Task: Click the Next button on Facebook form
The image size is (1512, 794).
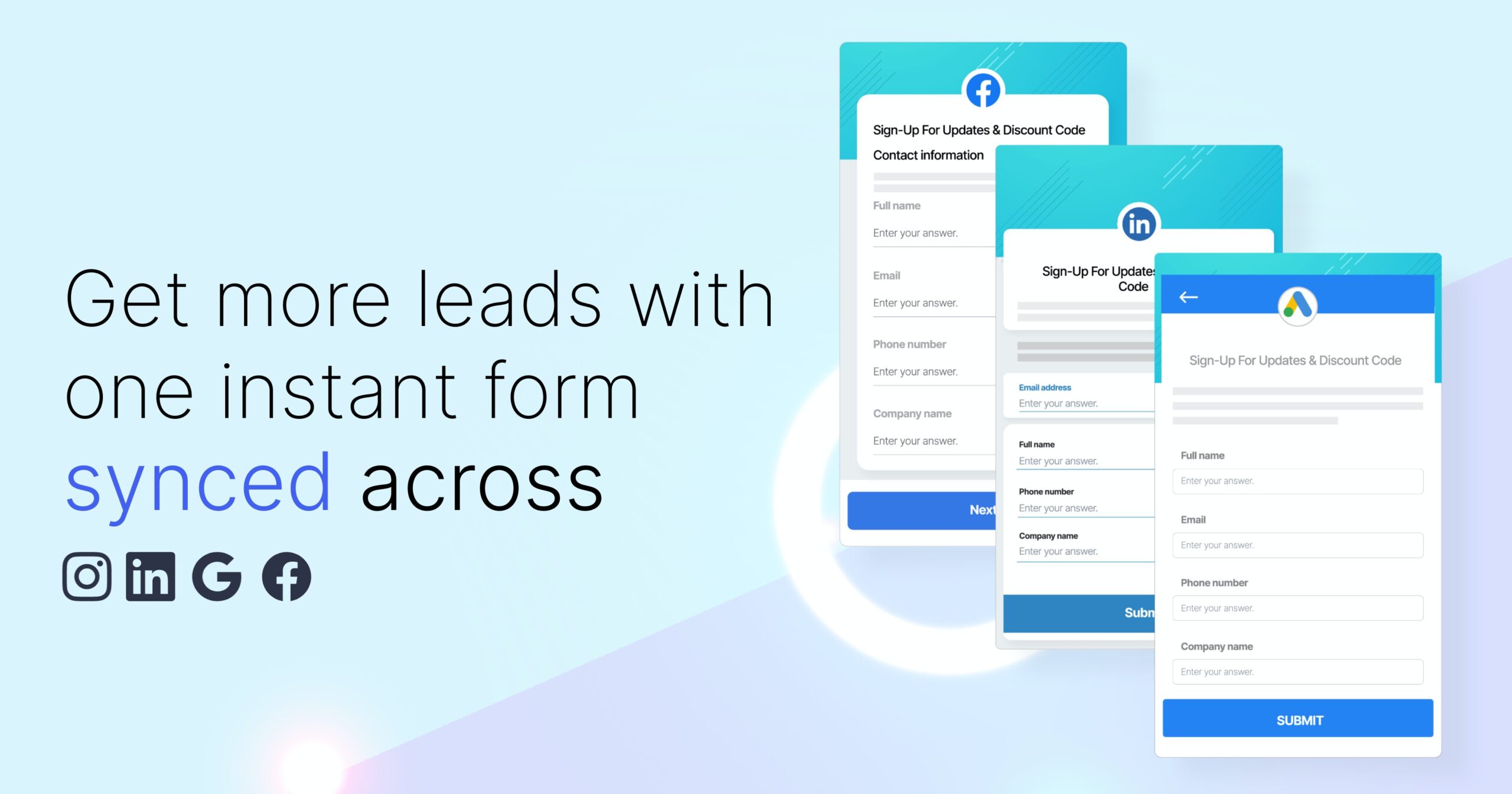Action: click(x=920, y=510)
